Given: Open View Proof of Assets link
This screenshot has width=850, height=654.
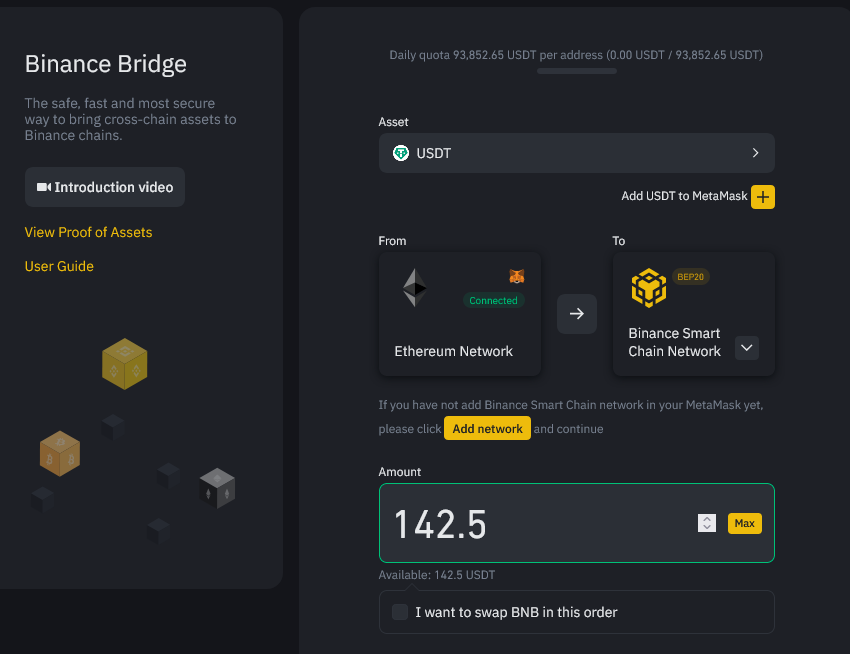Looking at the screenshot, I should tap(88, 232).
